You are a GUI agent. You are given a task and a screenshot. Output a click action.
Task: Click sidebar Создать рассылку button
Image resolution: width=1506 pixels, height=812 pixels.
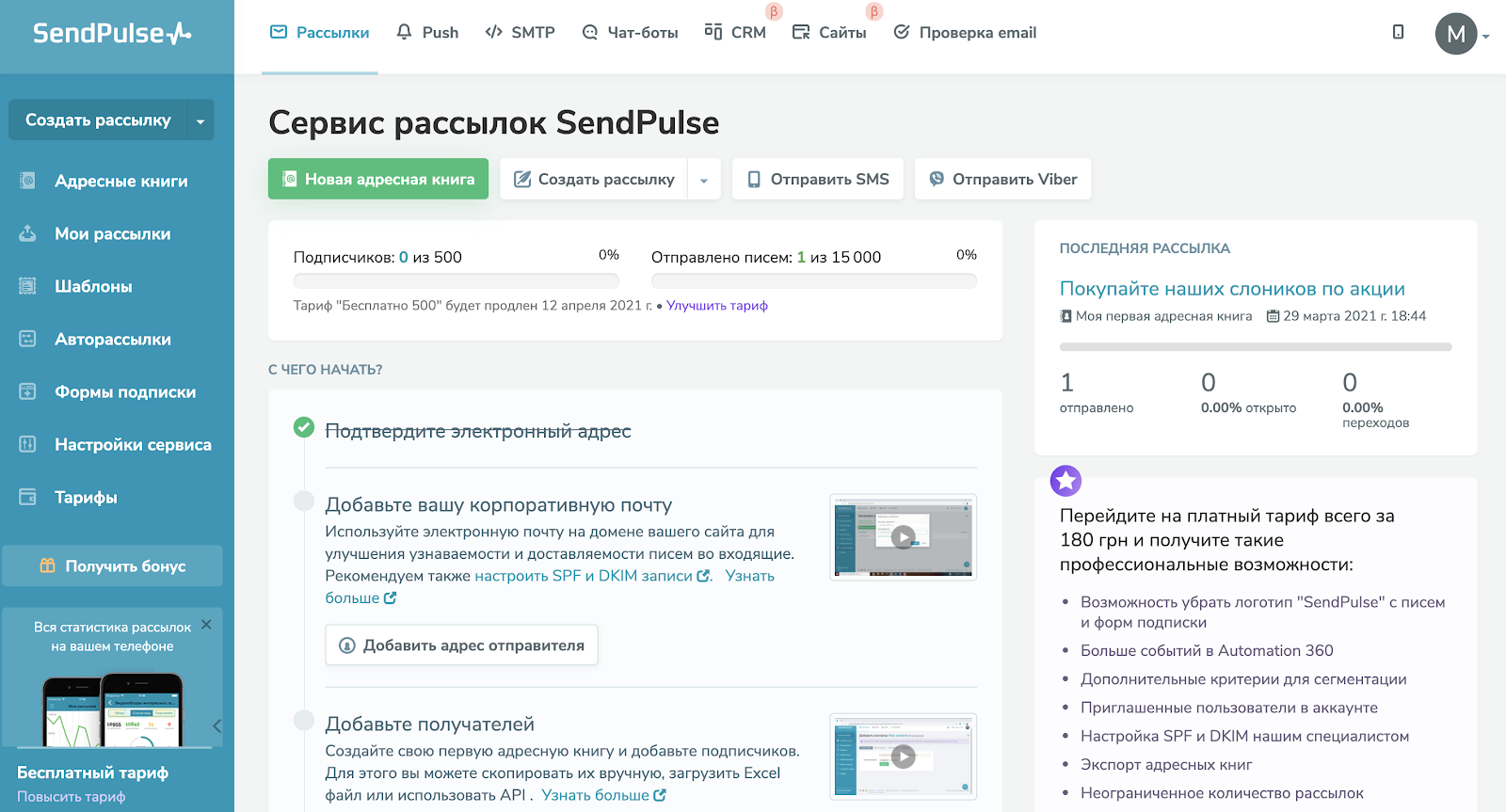tap(98, 120)
